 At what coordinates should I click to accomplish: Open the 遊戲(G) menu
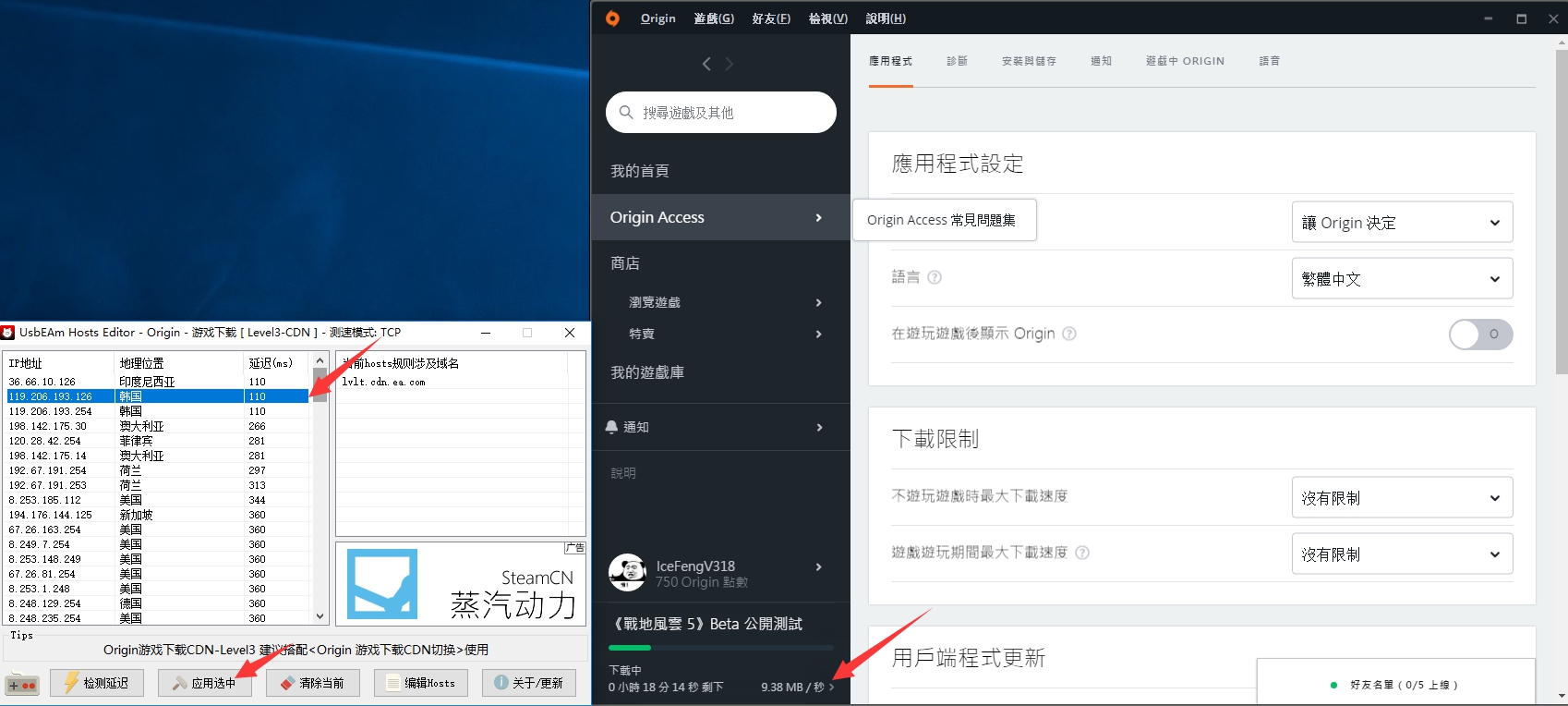[714, 18]
